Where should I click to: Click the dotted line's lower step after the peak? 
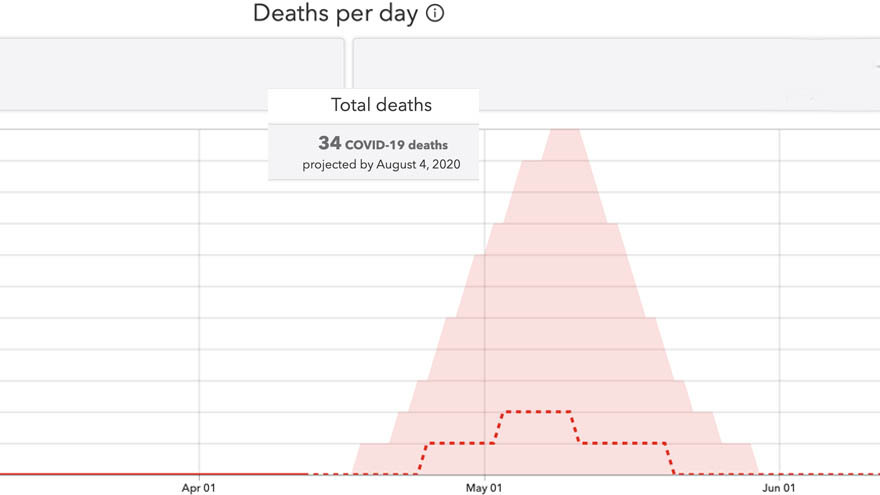click(x=622, y=442)
